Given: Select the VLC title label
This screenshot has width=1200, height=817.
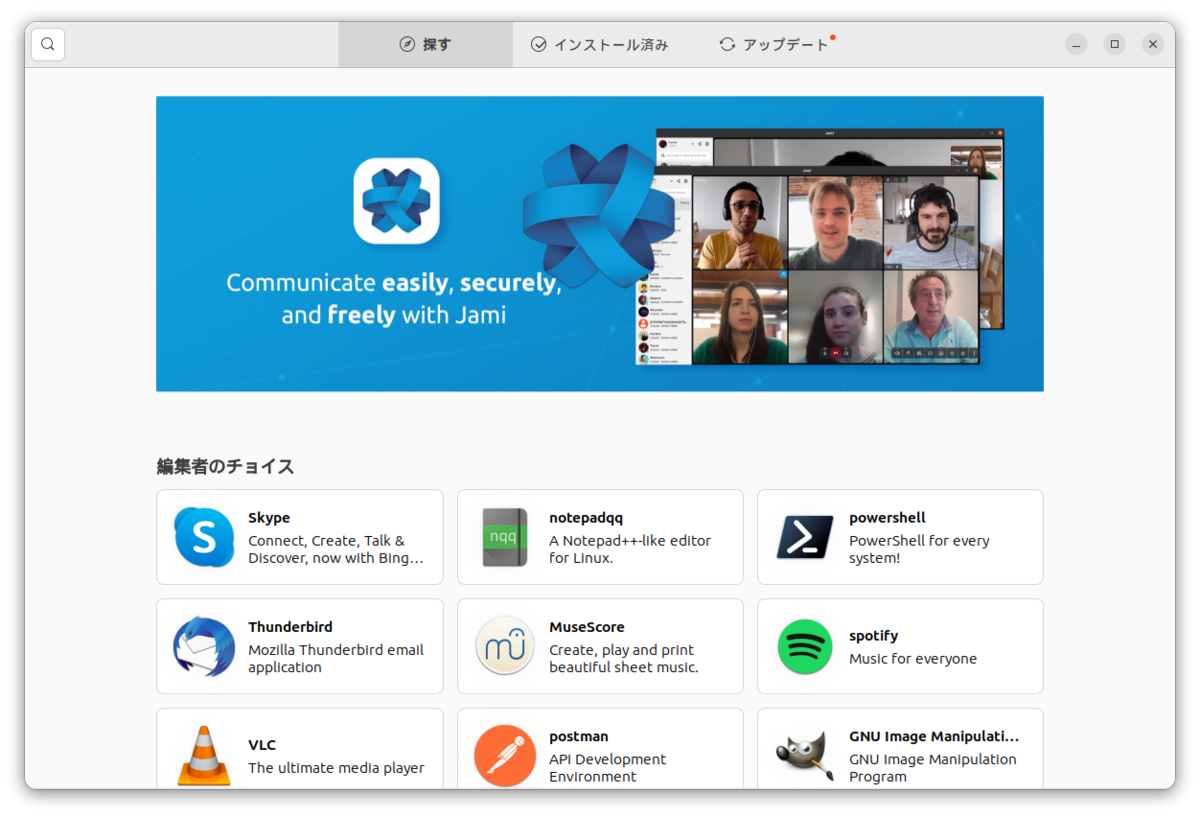Looking at the screenshot, I should [262, 745].
